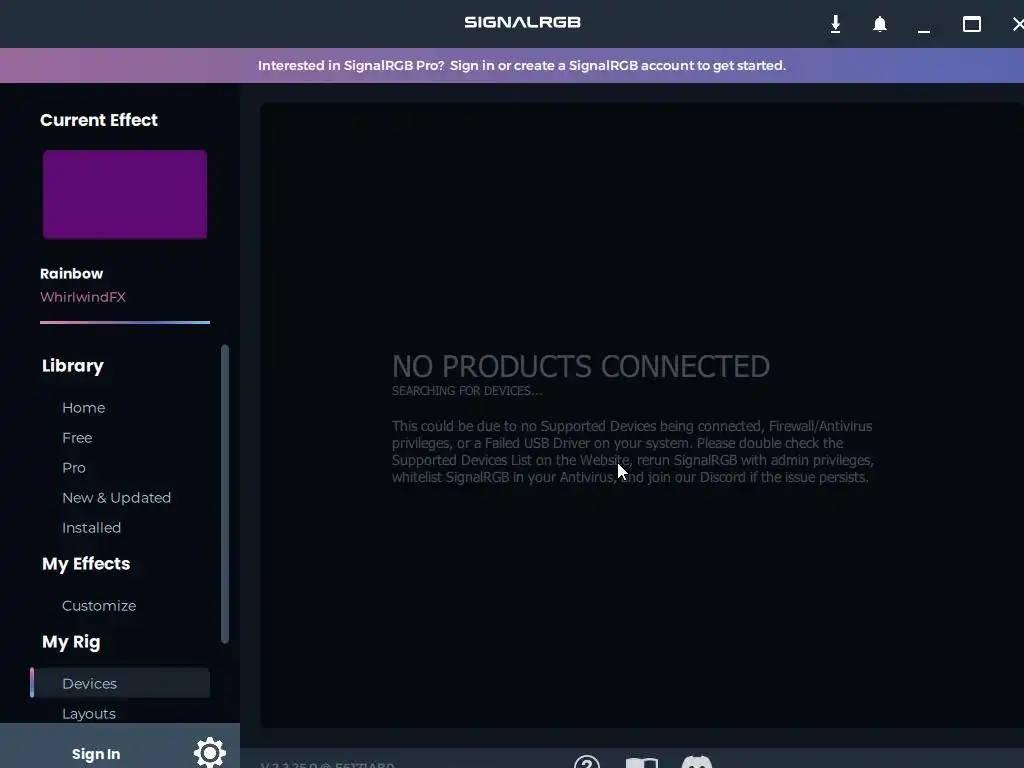The height and width of the screenshot is (768, 1024).
Task: Open the WhirlwindFX author link
Action: (83, 297)
